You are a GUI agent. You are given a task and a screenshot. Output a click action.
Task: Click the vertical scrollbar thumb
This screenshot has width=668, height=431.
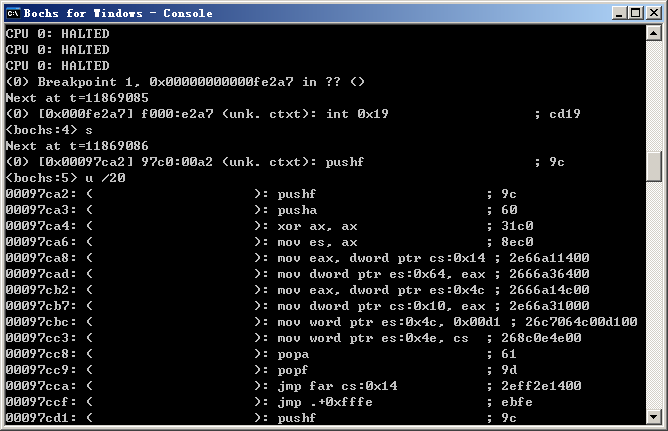(654, 167)
